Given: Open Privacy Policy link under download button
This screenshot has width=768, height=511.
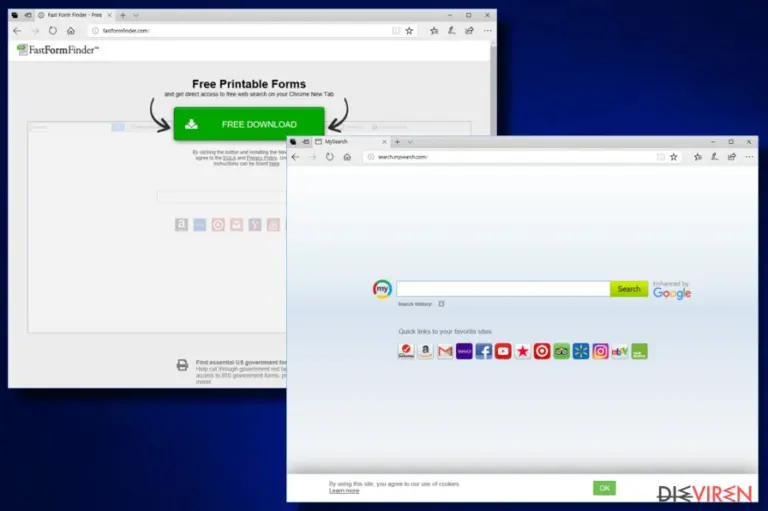Looking at the screenshot, I should coord(262,158).
